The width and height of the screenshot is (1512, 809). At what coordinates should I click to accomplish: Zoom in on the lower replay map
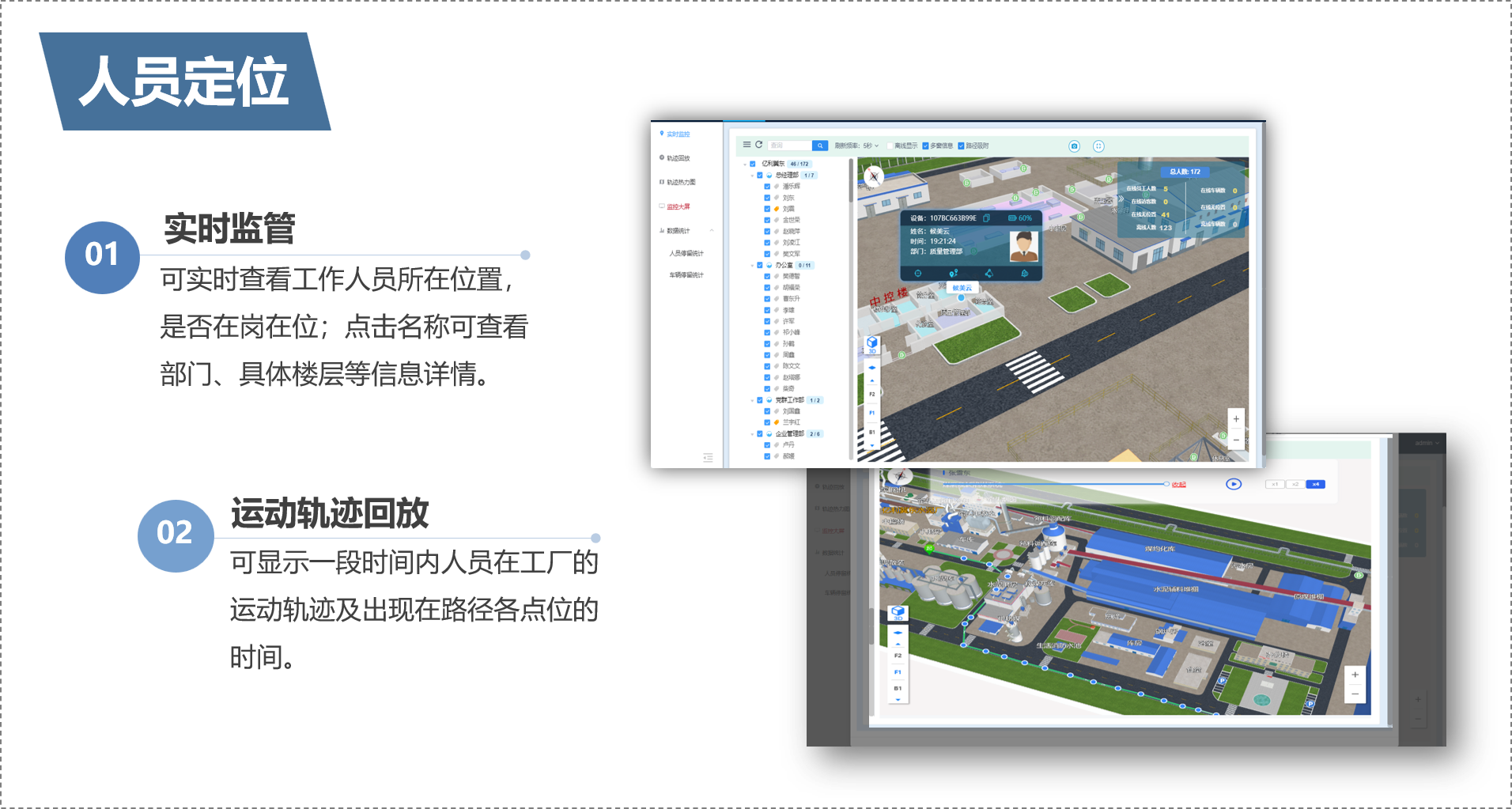point(1355,675)
